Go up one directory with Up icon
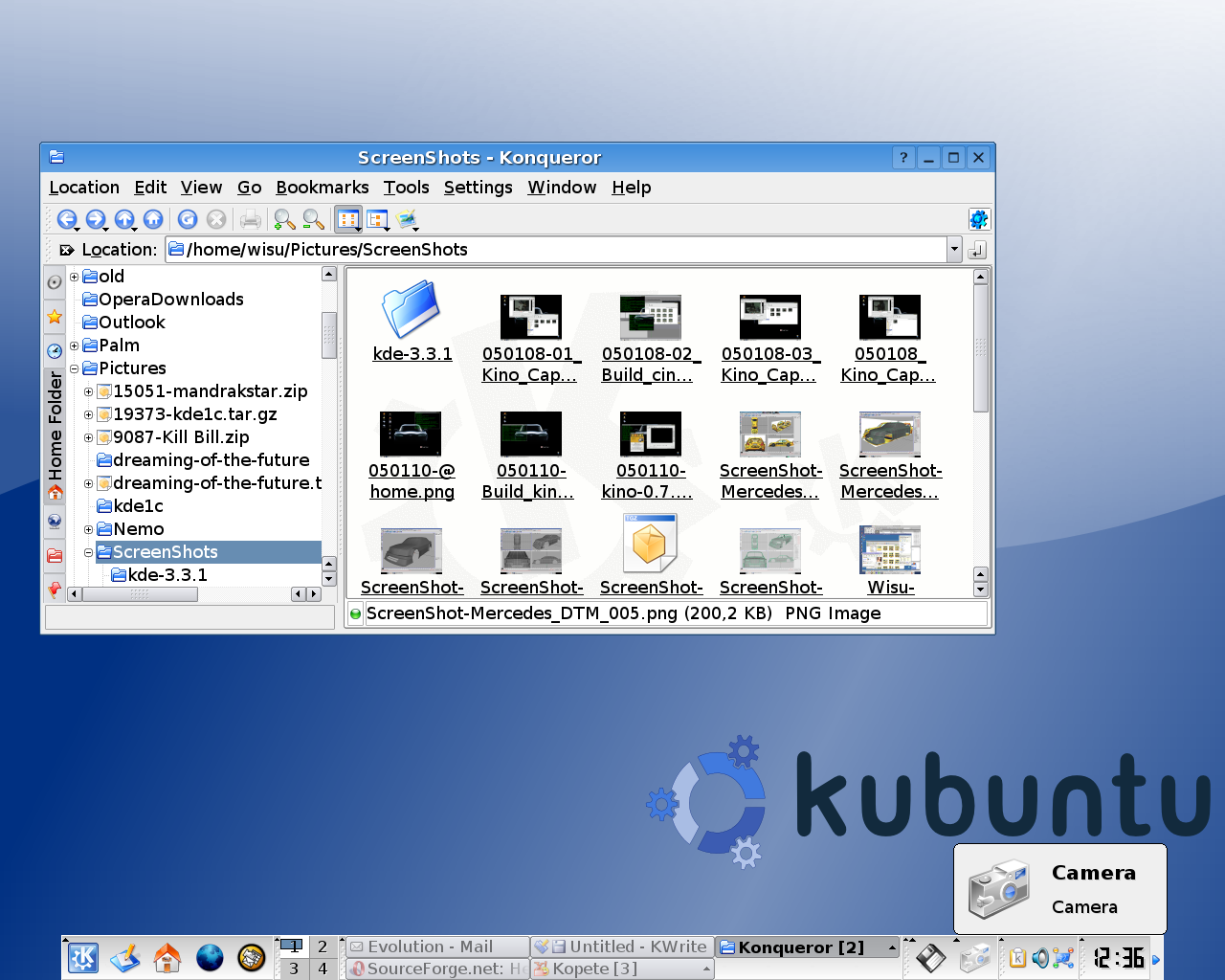Screen dimensions: 1225x980 [123, 219]
